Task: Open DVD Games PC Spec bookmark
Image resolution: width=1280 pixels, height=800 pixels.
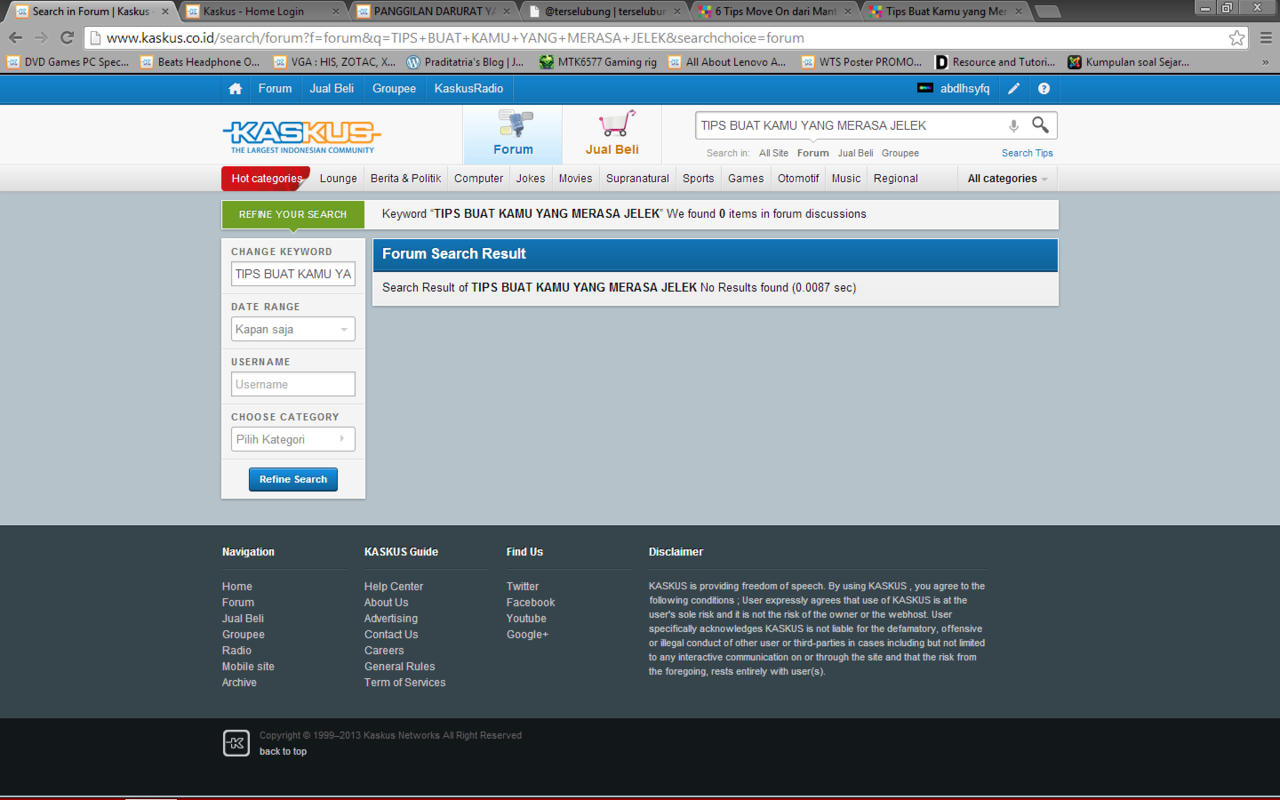Action: click(68, 62)
